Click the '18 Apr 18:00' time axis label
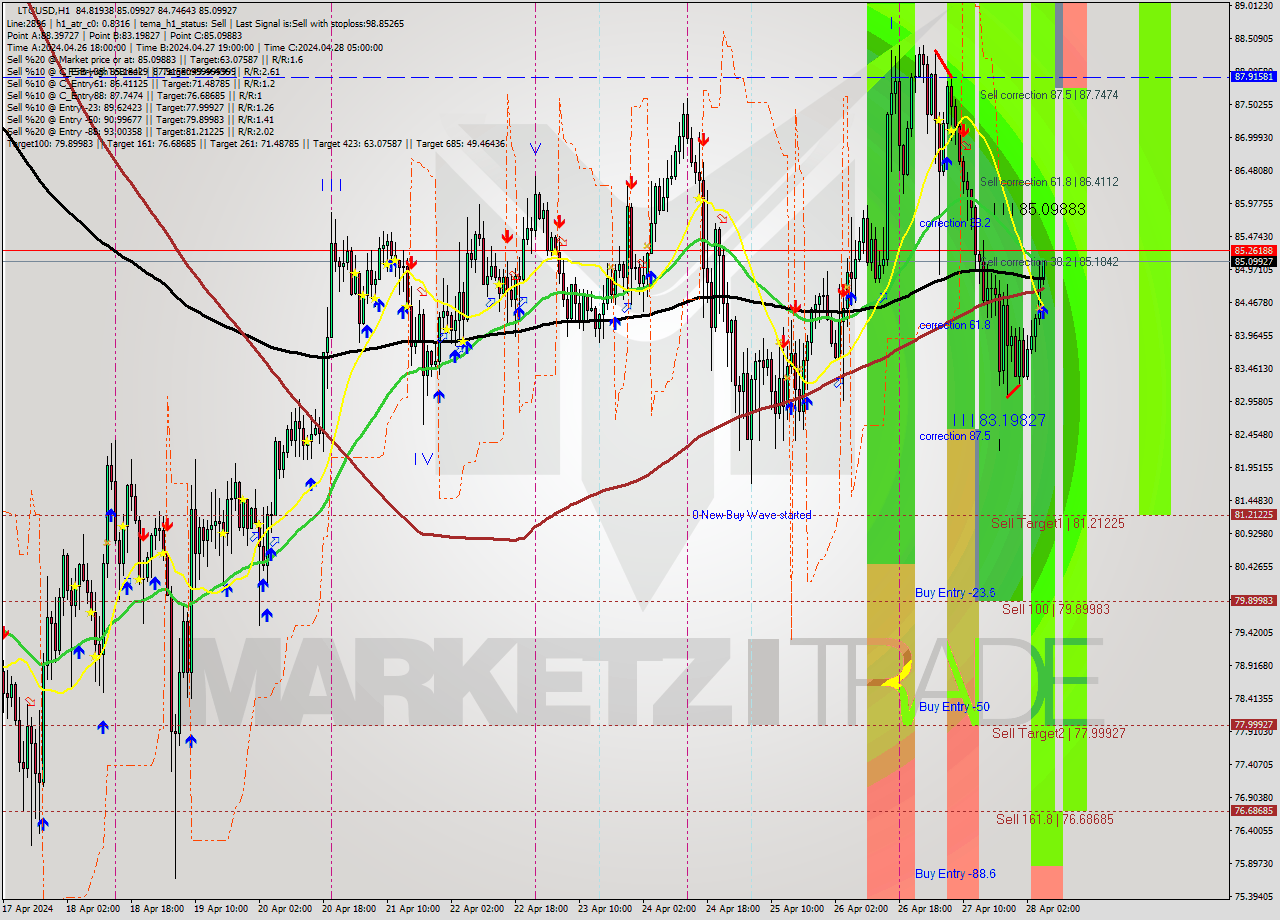 pyautogui.click(x=157, y=910)
